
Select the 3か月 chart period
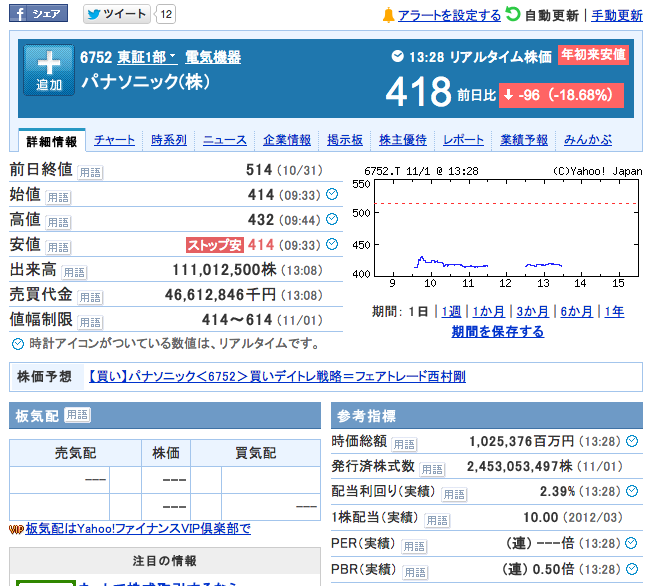point(533,312)
